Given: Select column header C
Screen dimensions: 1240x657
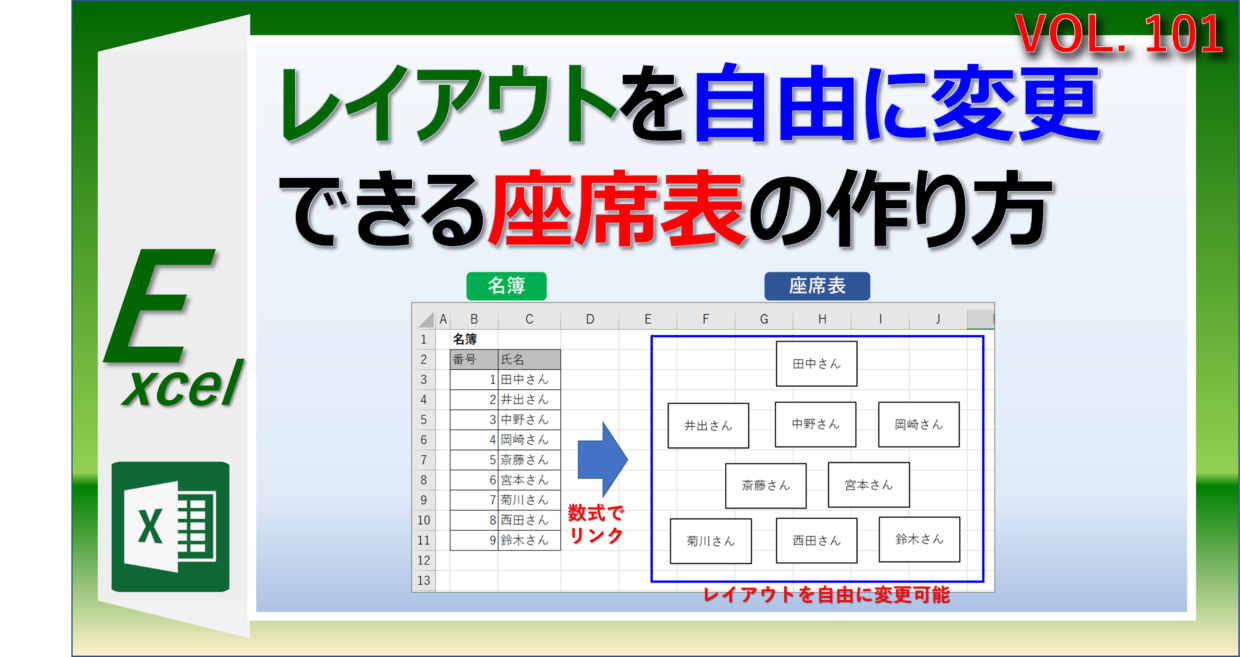Looking at the screenshot, I should coord(529,319).
